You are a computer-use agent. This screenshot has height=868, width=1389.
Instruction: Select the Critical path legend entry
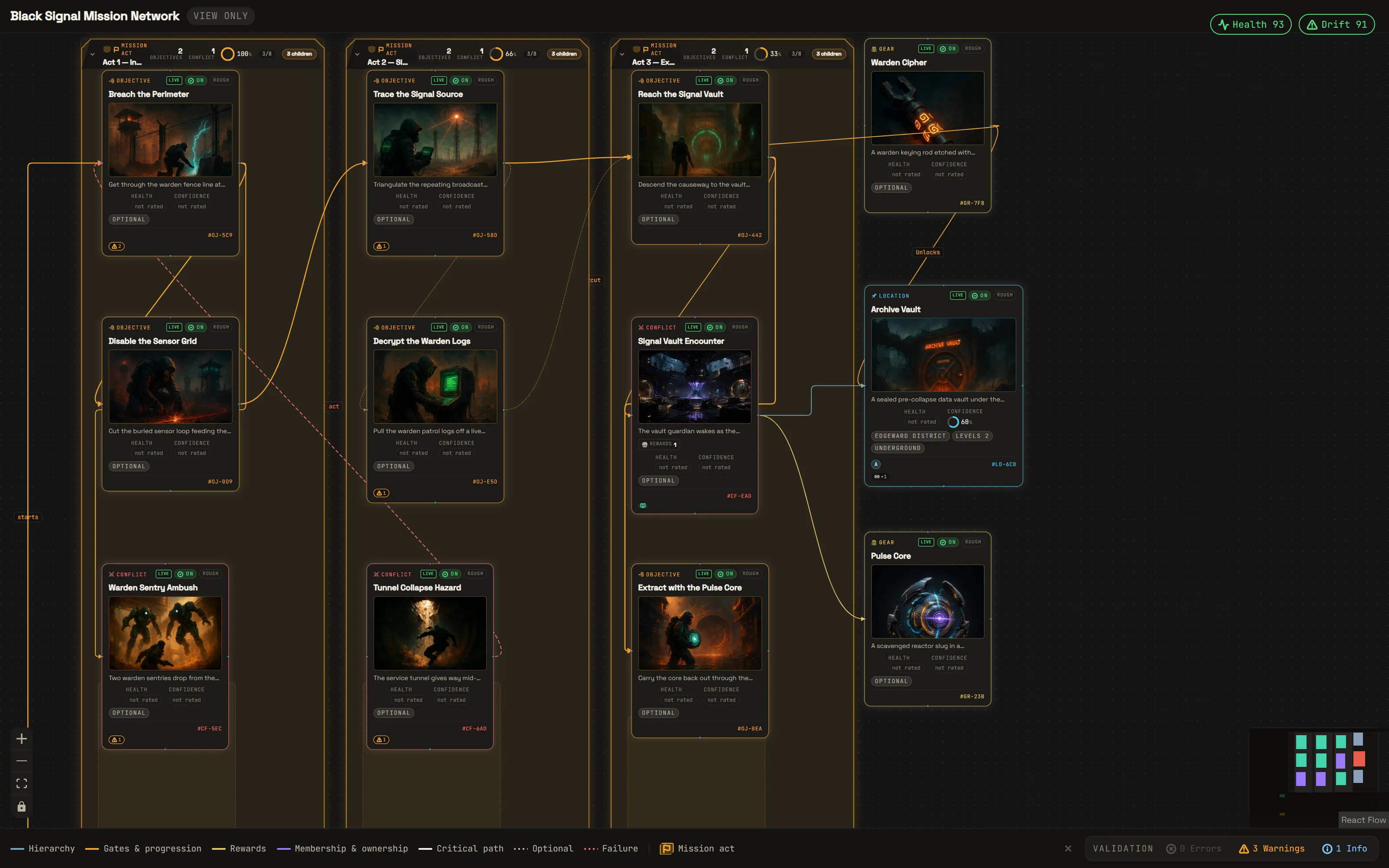(461, 848)
